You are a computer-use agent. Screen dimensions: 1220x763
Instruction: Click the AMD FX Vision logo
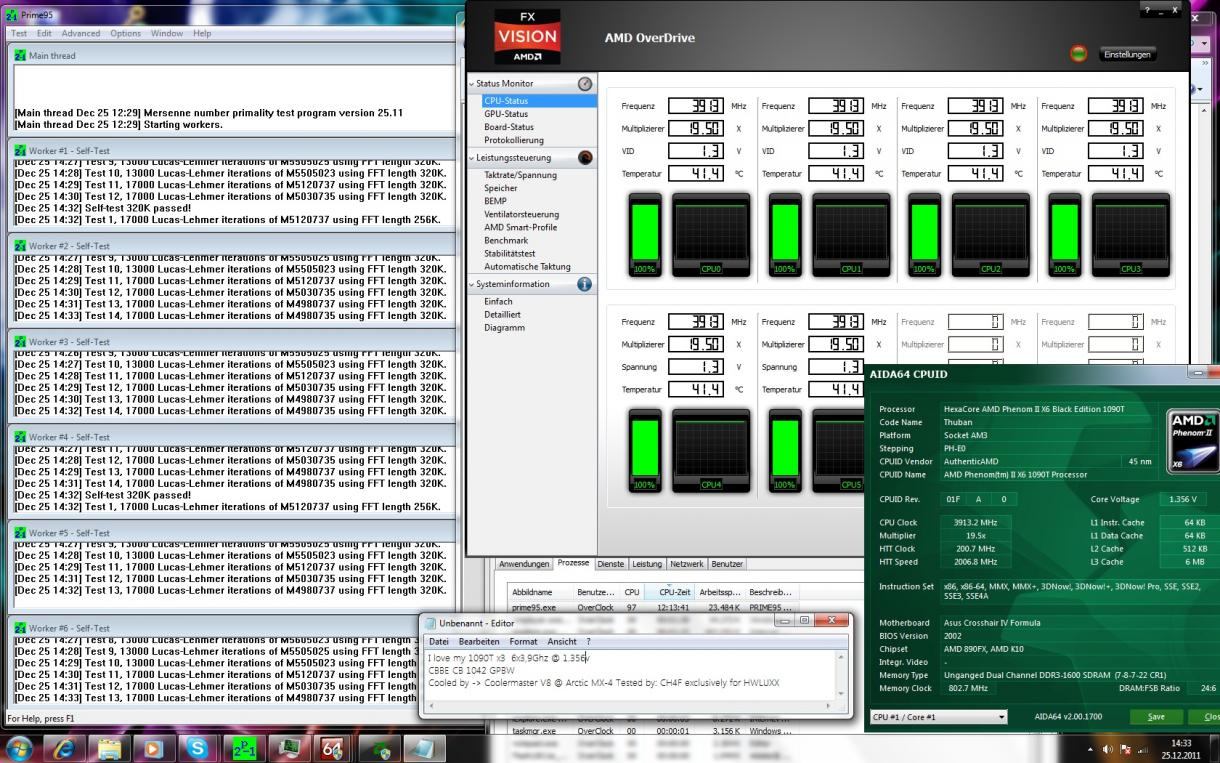point(528,37)
